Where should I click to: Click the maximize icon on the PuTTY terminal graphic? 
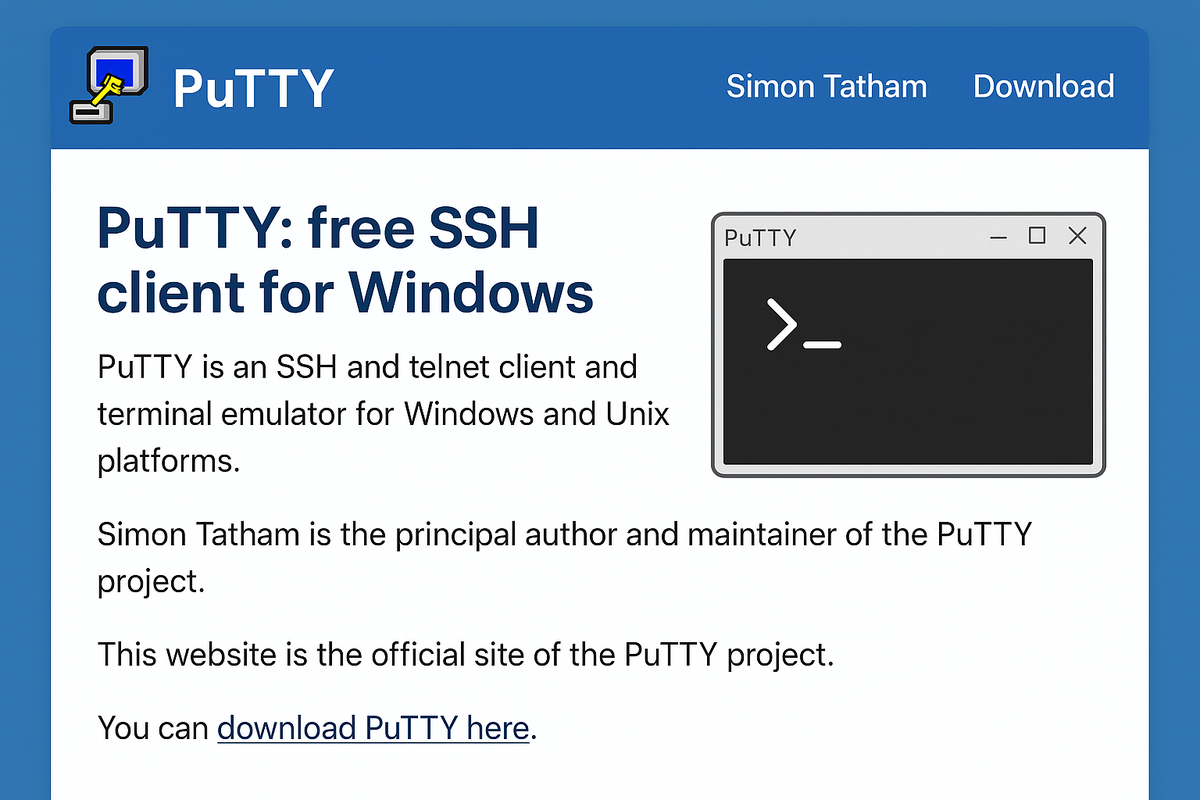point(1037,236)
